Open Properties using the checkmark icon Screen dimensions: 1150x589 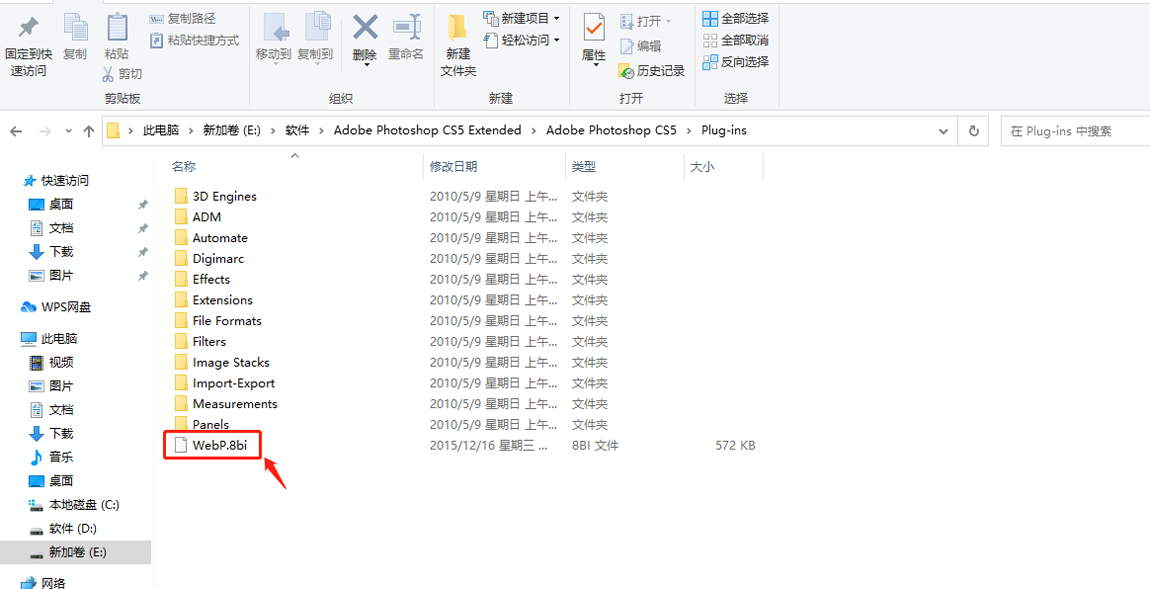click(x=594, y=28)
